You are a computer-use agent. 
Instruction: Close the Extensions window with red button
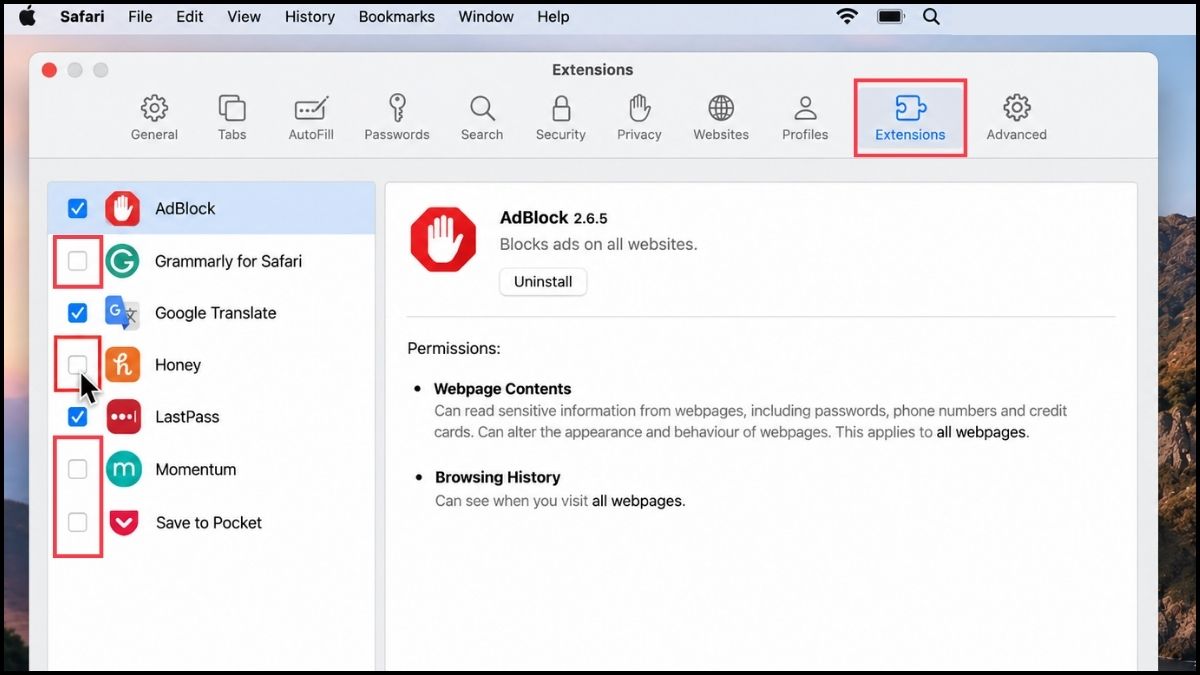click(49, 70)
